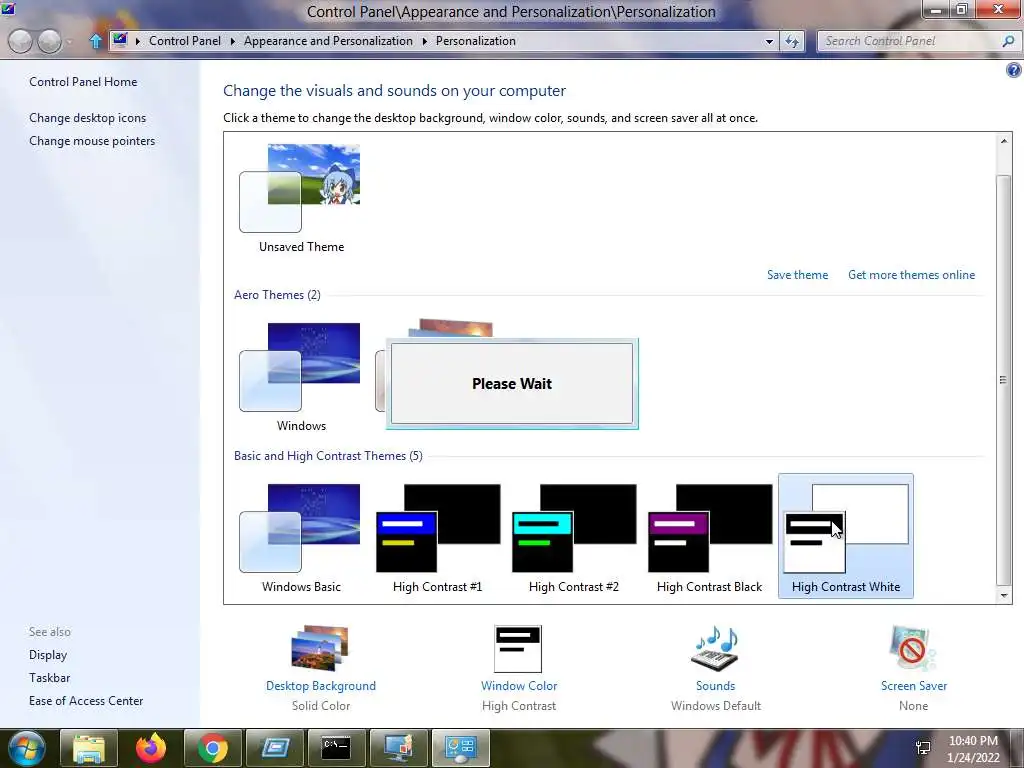Click Appearance and Personalization breadcrumb
Image resolution: width=1024 pixels, height=768 pixels.
(328, 40)
